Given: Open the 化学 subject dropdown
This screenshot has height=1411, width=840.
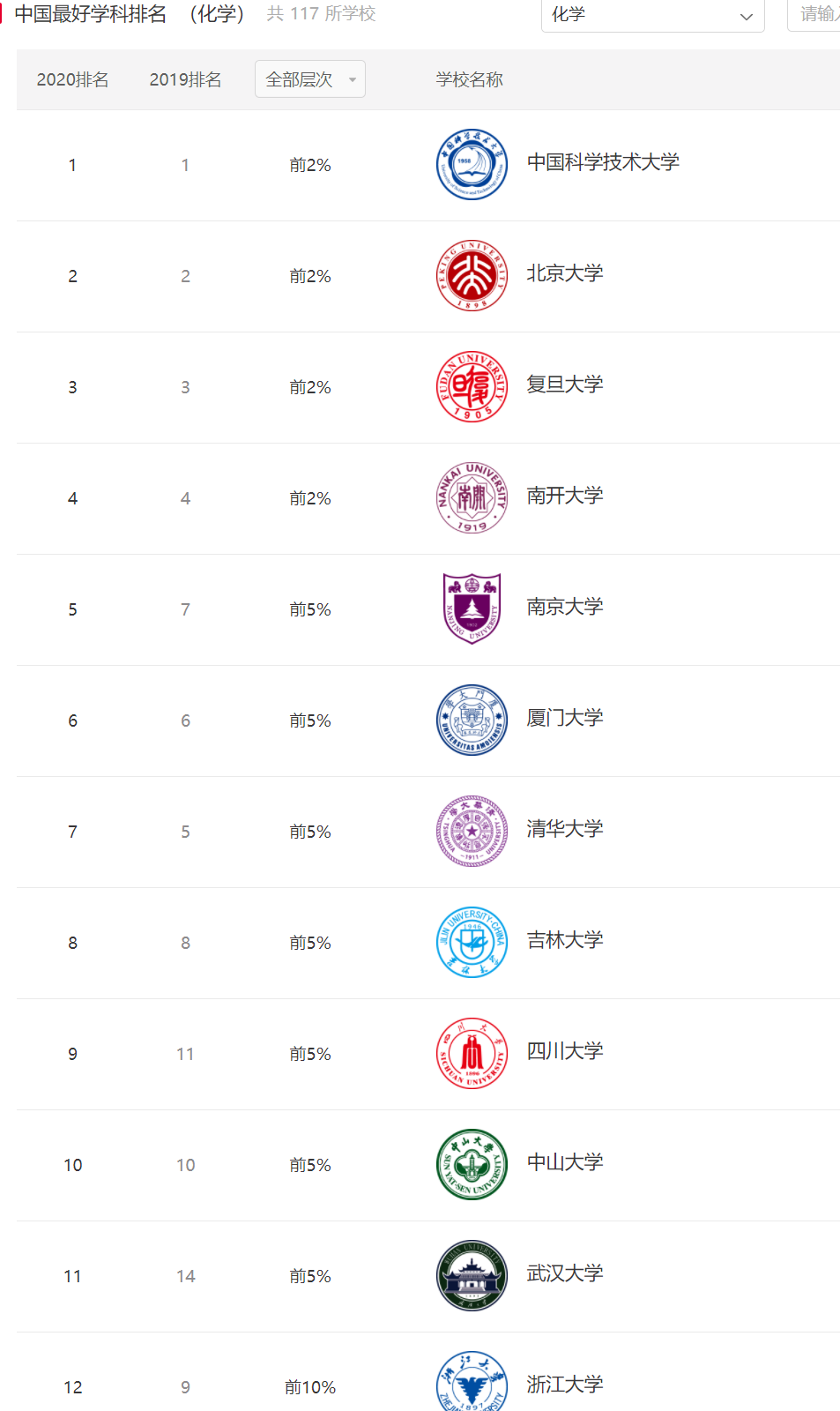Looking at the screenshot, I should click(x=652, y=16).
